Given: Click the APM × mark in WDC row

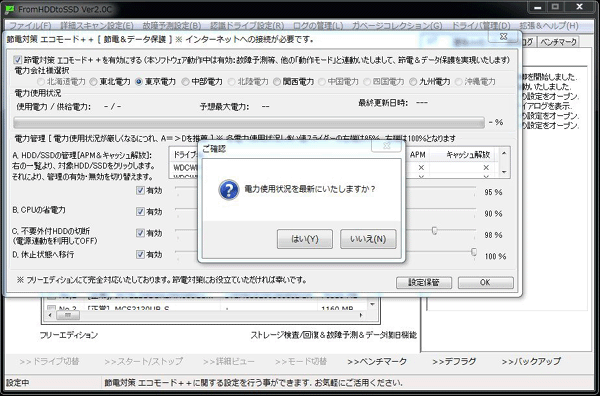Looking at the screenshot, I should [x=421, y=168].
